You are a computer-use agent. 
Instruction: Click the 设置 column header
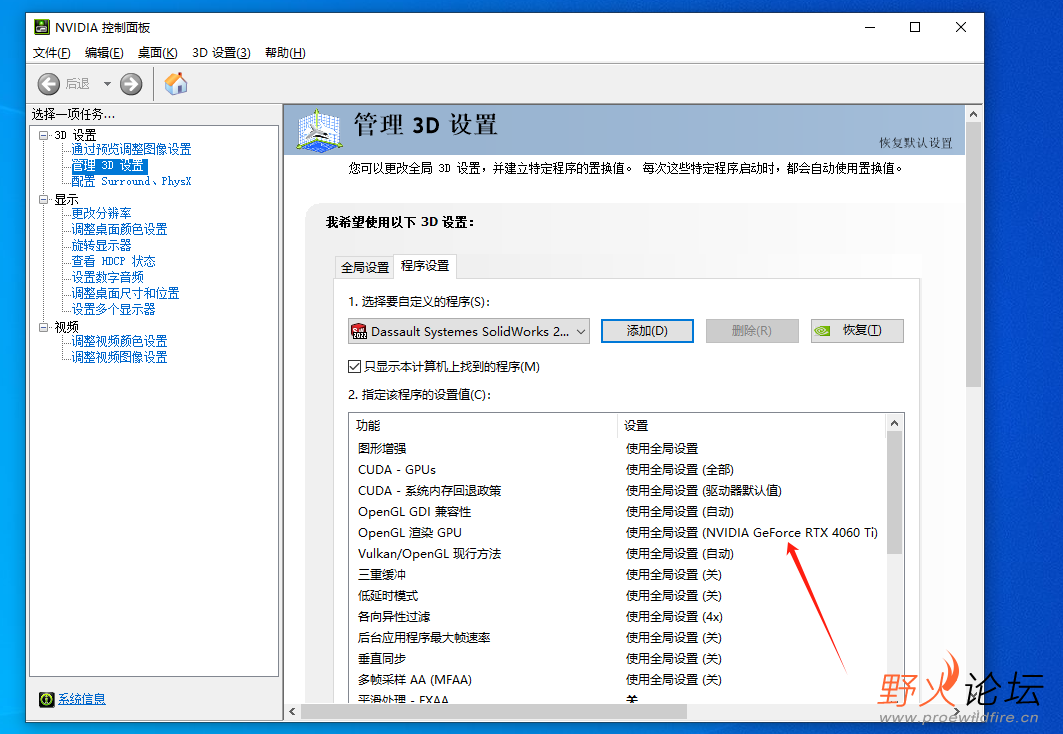point(752,426)
